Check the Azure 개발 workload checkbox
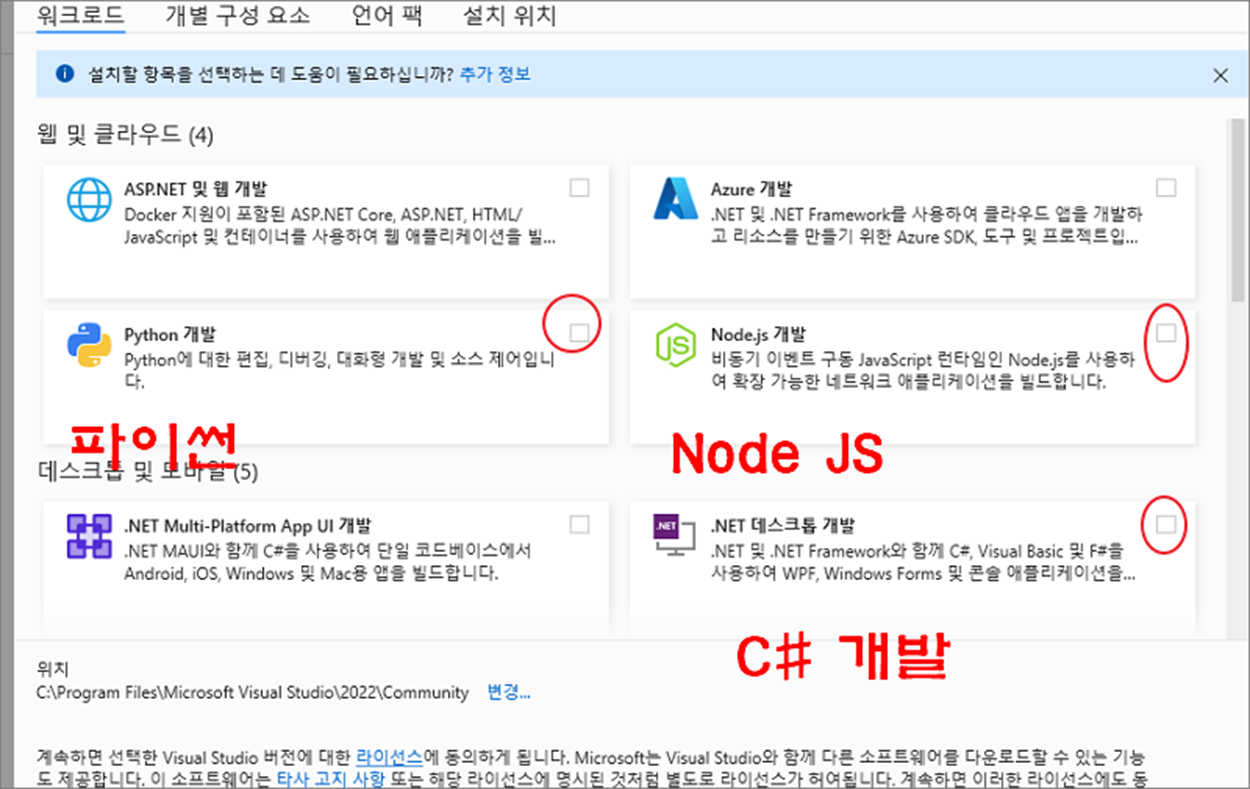1250x789 pixels. tap(1166, 188)
